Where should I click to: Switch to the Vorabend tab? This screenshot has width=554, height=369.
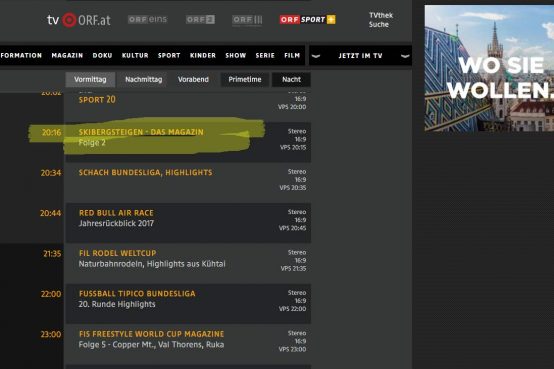point(193,80)
